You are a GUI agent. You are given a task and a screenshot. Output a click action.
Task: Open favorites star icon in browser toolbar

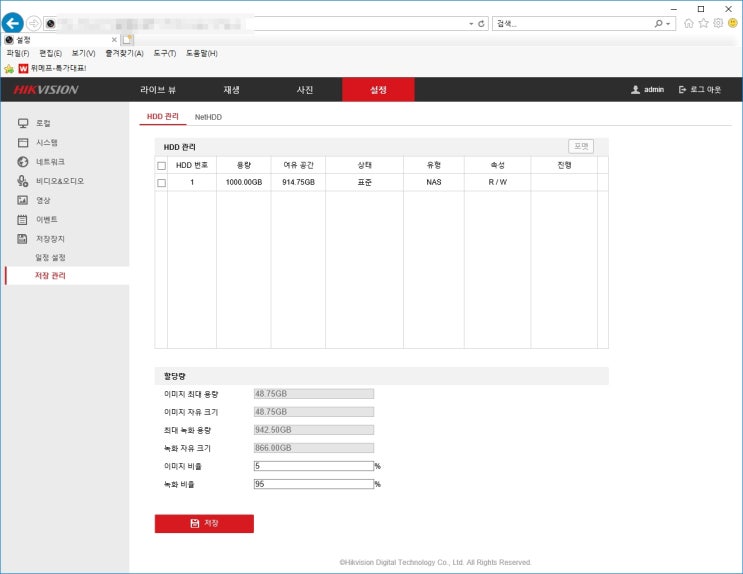(704, 23)
